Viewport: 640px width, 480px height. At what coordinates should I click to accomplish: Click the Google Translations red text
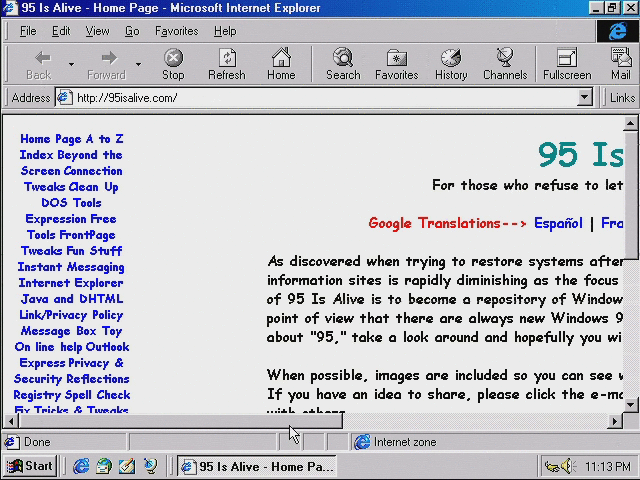pos(447,223)
